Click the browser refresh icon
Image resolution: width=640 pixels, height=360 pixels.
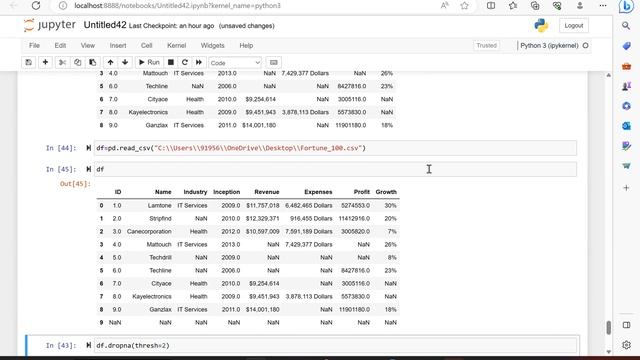click(x=36, y=6)
